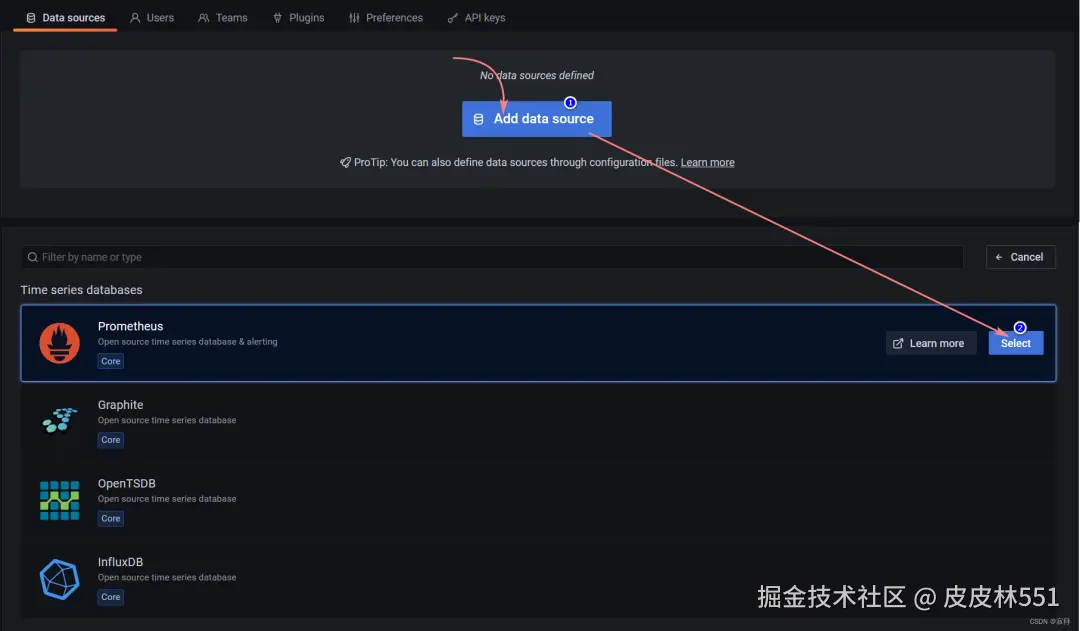This screenshot has height=631, width=1080.
Task: Click the OpenTSDB grid logo
Action: (x=59, y=500)
